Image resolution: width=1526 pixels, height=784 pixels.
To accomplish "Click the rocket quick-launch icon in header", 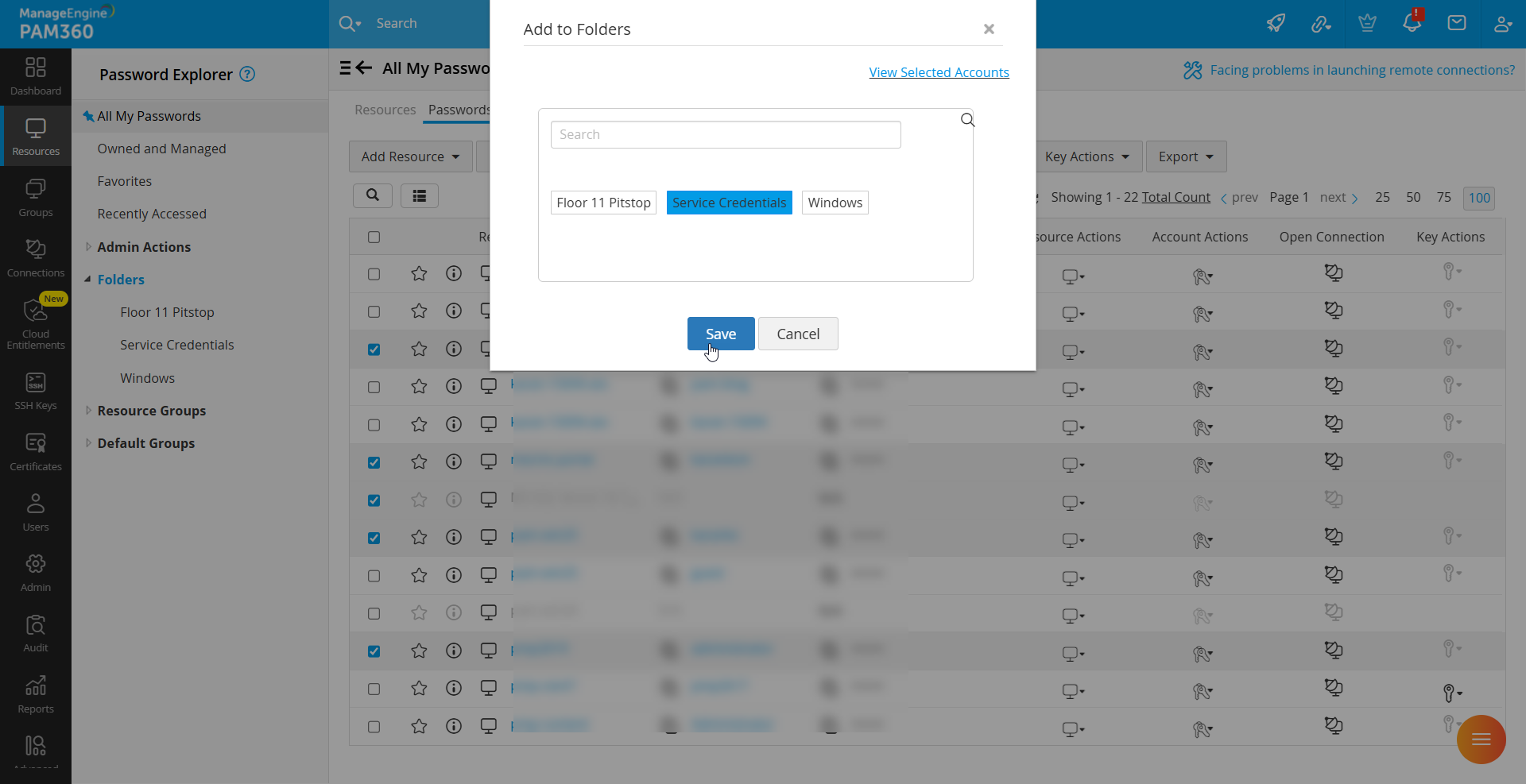I will coord(1276,23).
